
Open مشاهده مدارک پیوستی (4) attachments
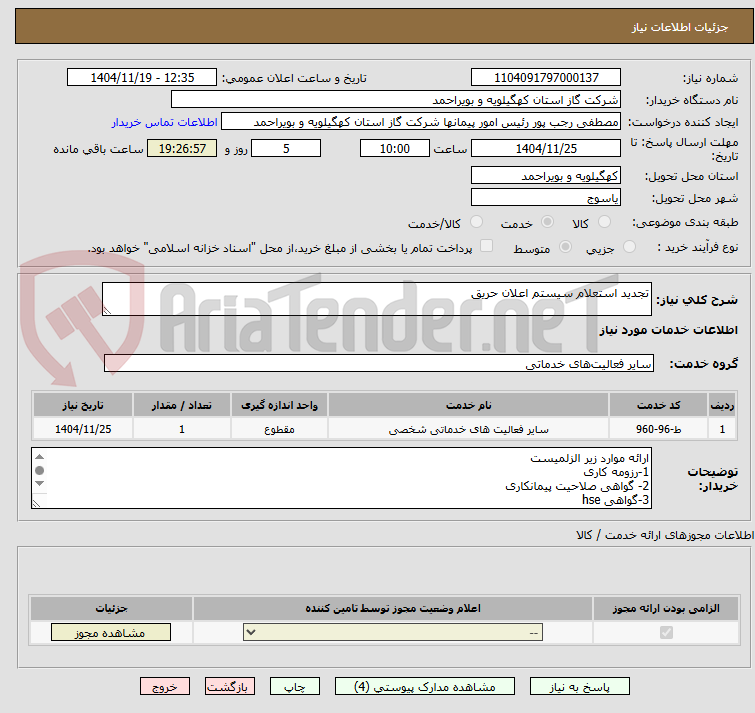click(x=425, y=687)
